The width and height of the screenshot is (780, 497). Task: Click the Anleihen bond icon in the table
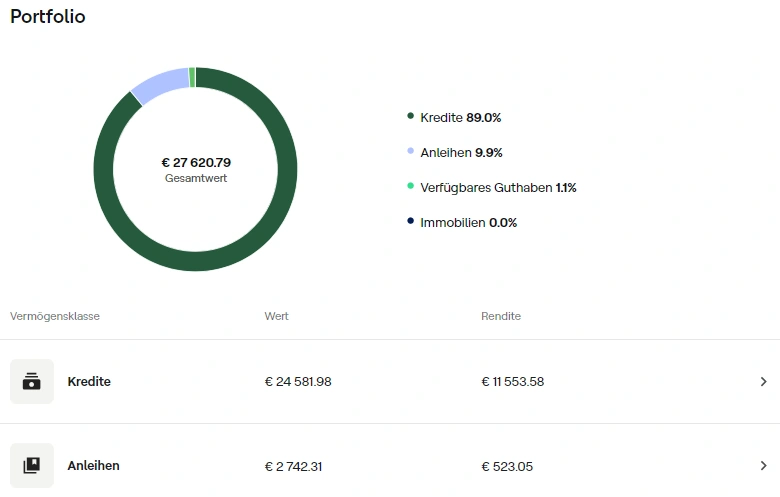(x=32, y=466)
